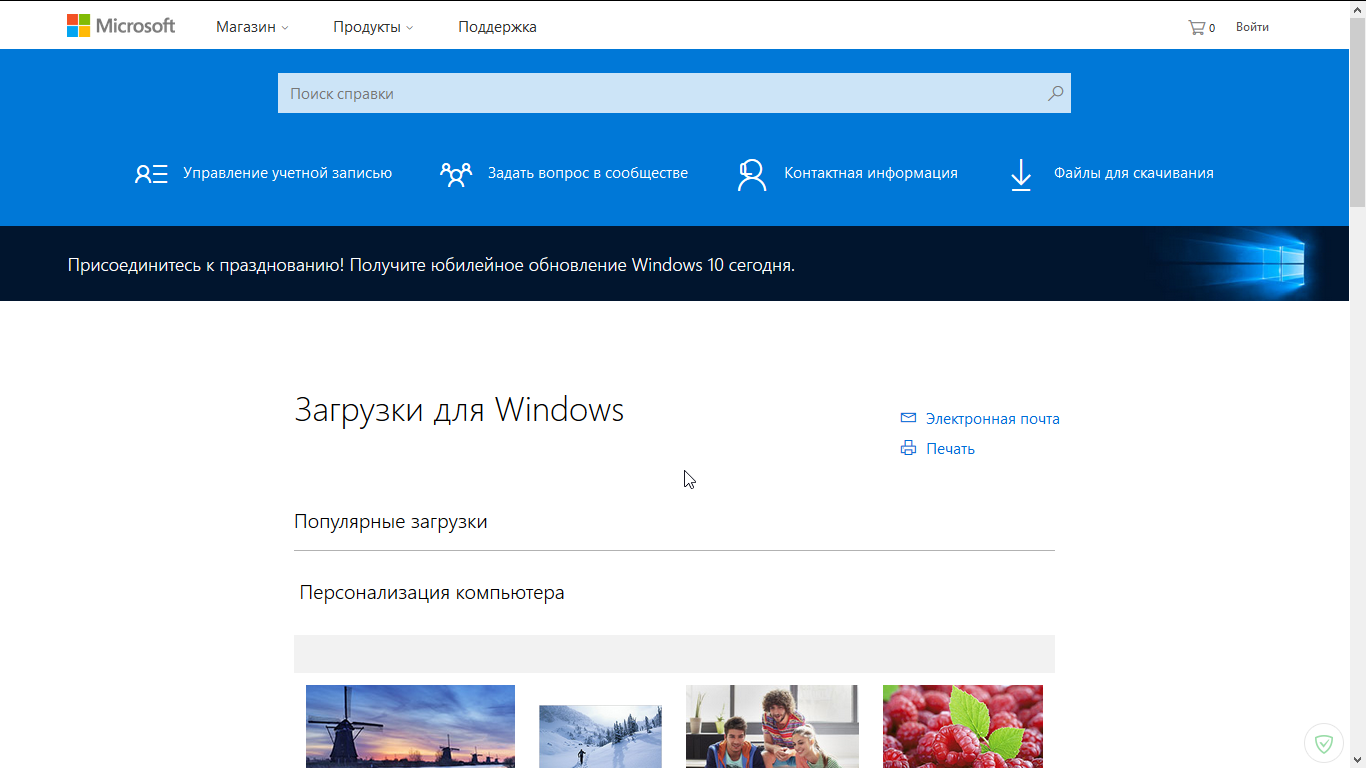Open Файлы для скачивания link
This screenshot has width=1366, height=768.
[x=1134, y=173]
